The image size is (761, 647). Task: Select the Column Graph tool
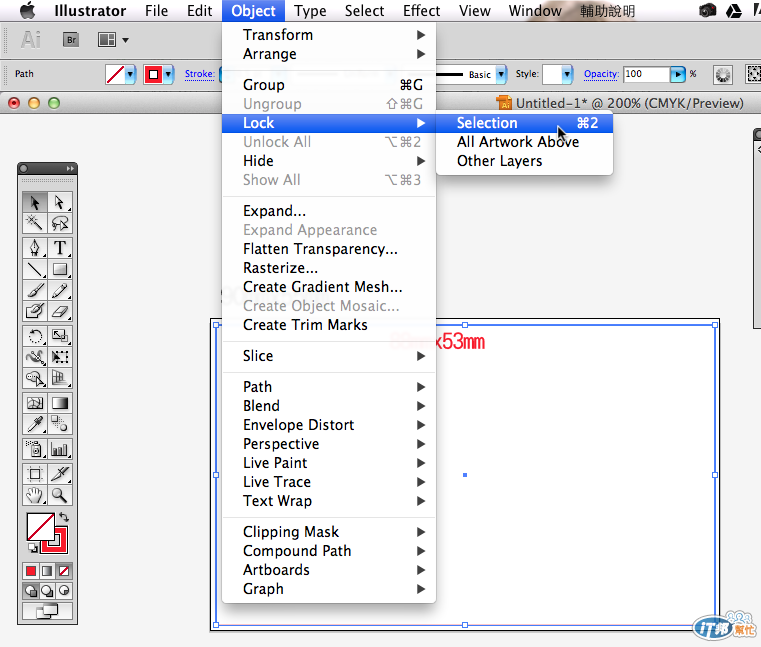click(60, 449)
